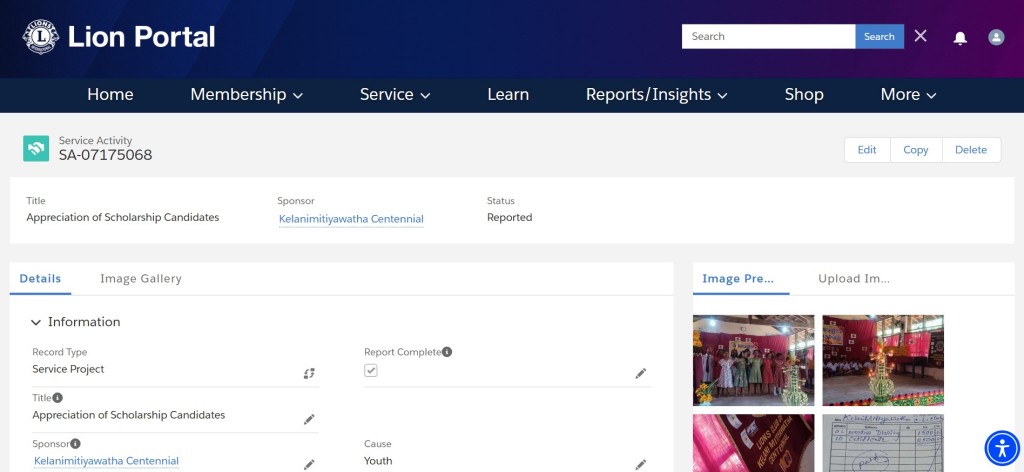Expand the Membership menu
Screen dimensions: 1024x472
(246, 95)
